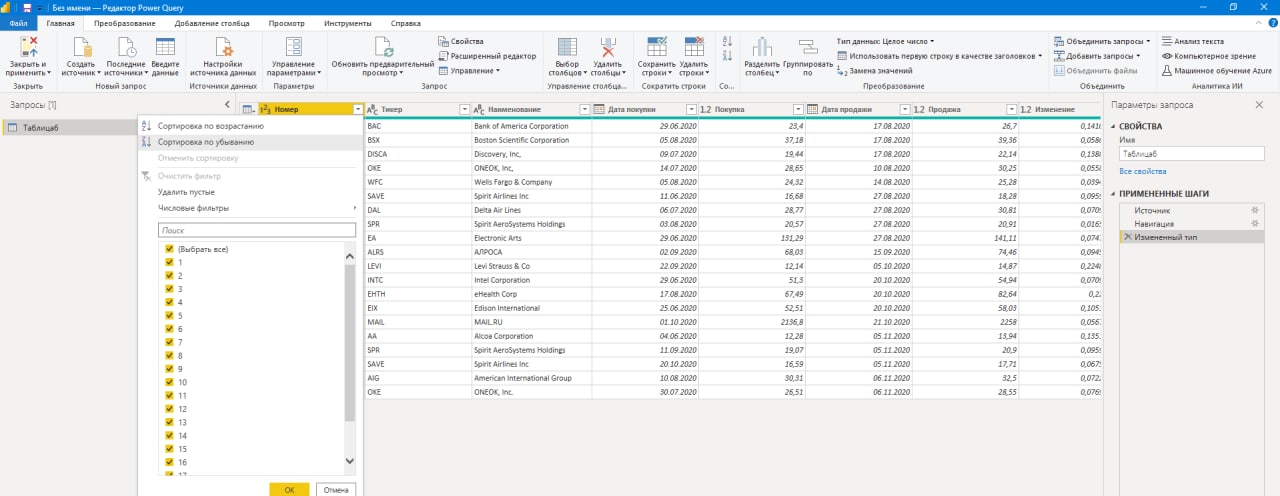Click Выбор столбцов icon
This screenshot has height=496, width=1280.
coord(566,47)
